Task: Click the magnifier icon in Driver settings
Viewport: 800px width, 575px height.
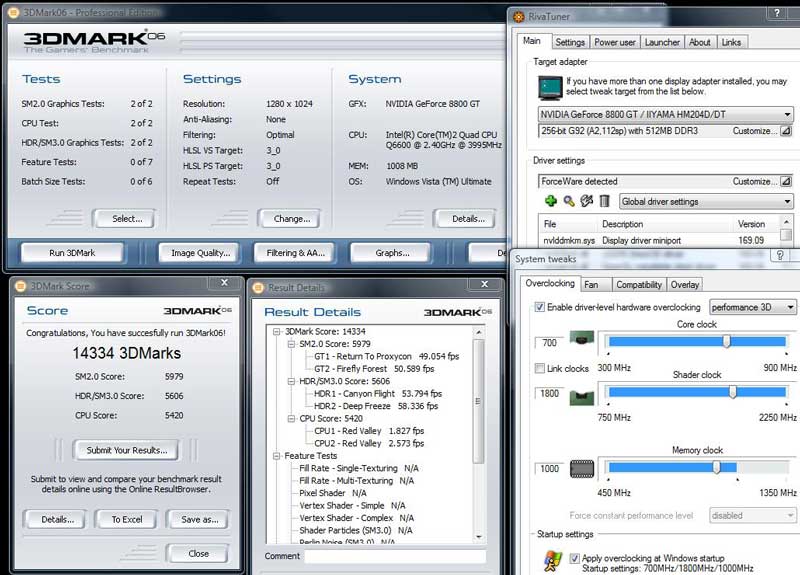Action: (569, 201)
